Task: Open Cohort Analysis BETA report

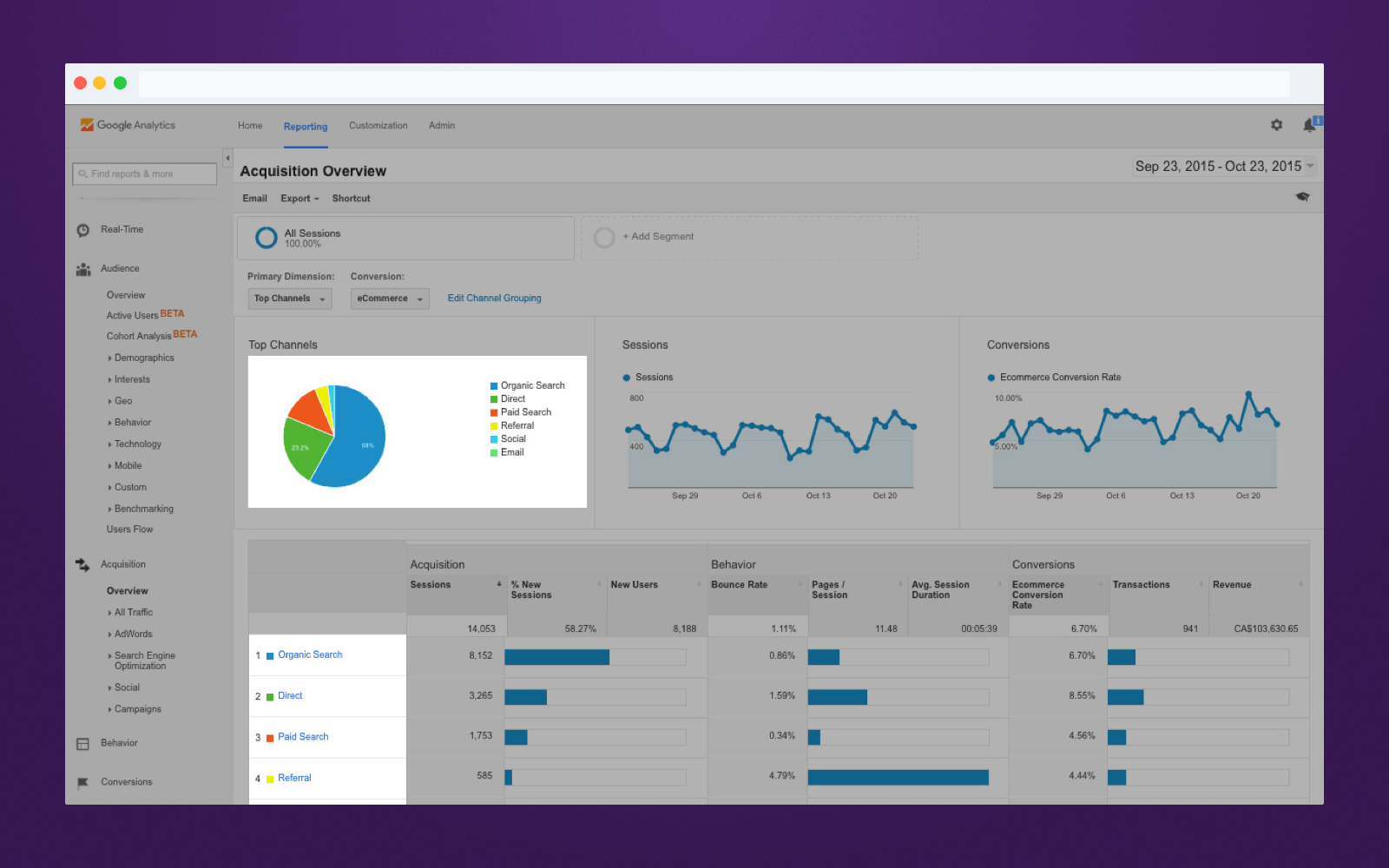Action: (x=152, y=336)
